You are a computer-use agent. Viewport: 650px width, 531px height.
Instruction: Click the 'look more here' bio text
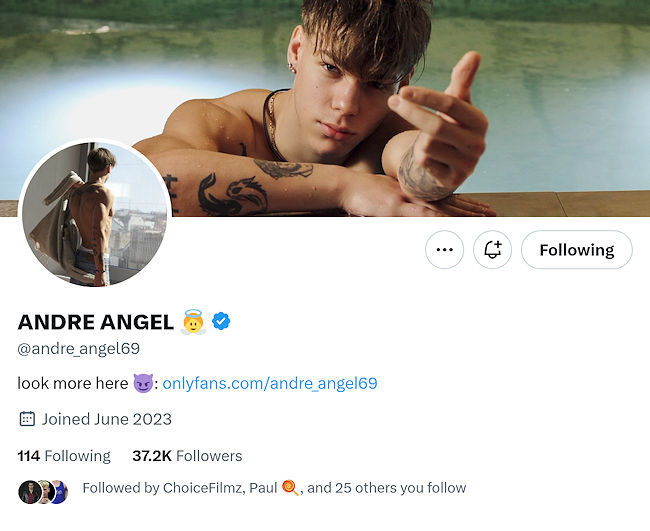[x=73, y=383]
